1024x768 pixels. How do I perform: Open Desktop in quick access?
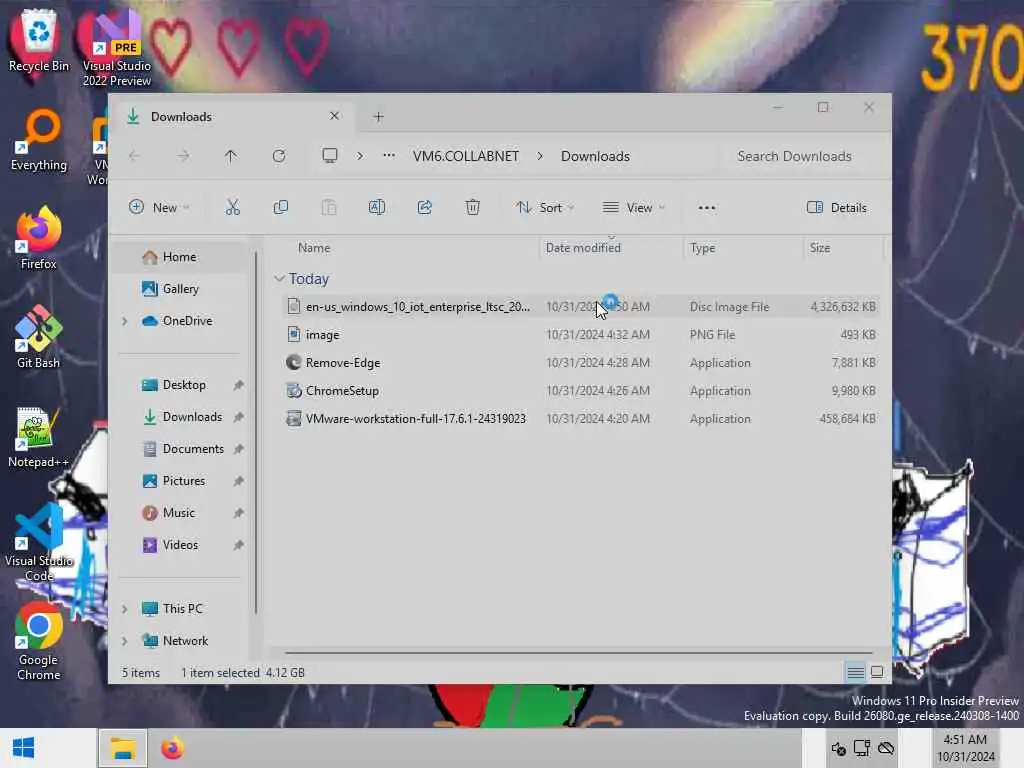[184, 385]
